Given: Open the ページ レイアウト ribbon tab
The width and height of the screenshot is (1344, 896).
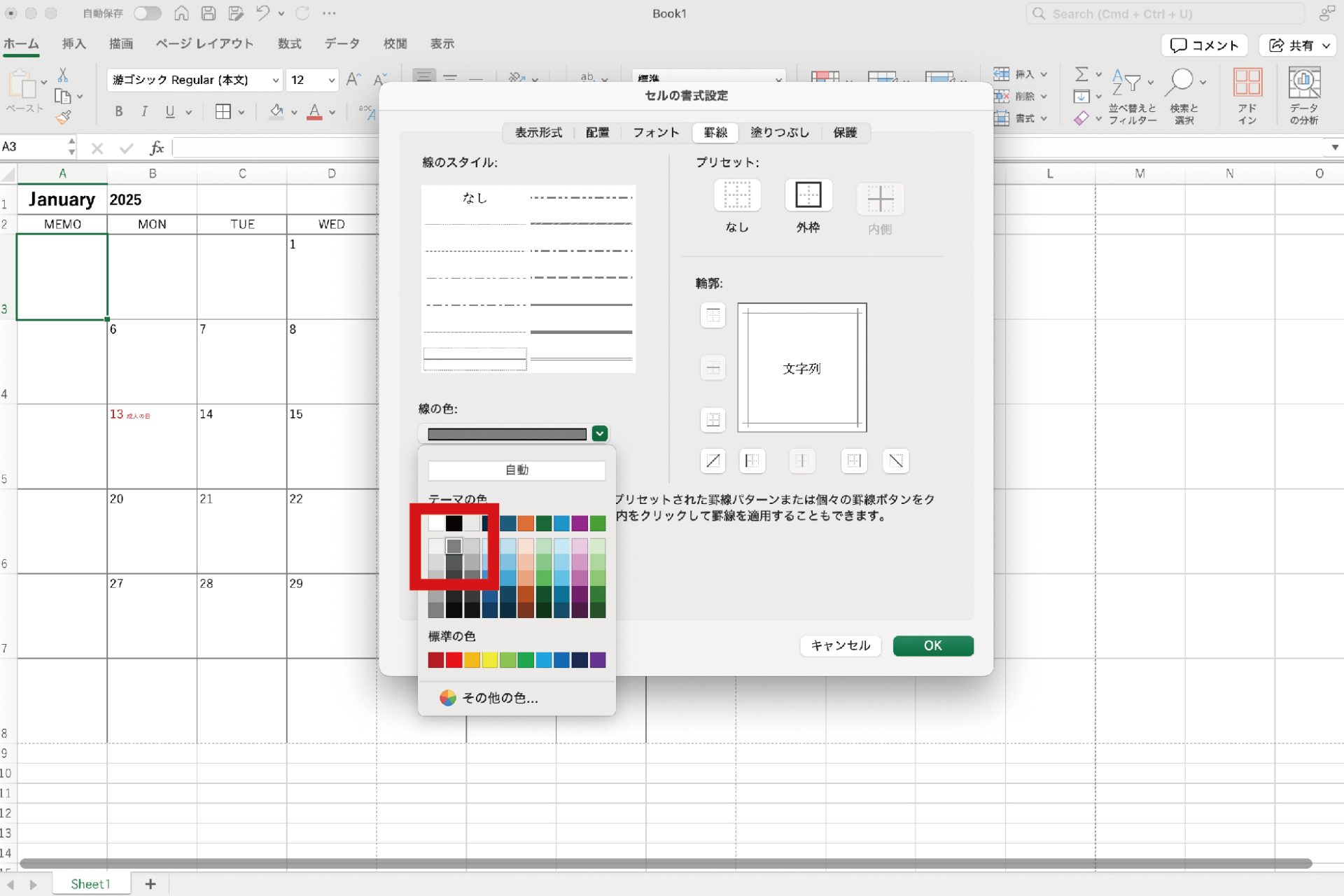Looking at the screenshot, I should pos(204,43).
